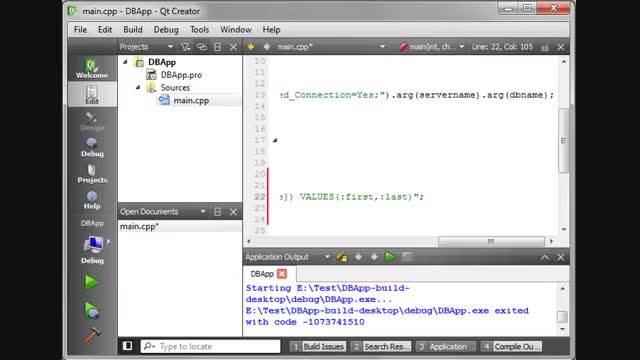Screen dimensions: 640x360
Task: Show the Build Issues pane
Action: click(318, 347)
